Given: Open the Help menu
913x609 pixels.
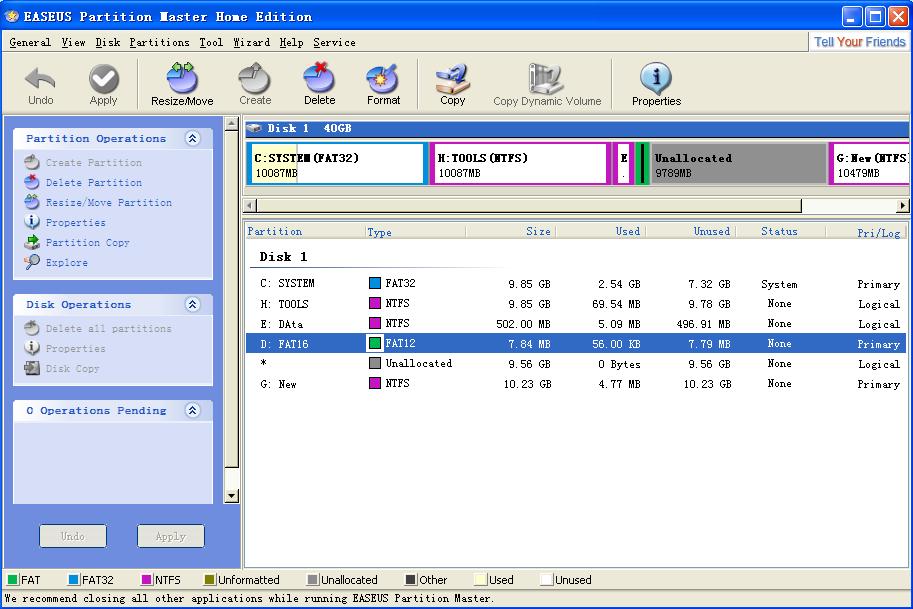Looking at the screenshot, I should point(291,43).
